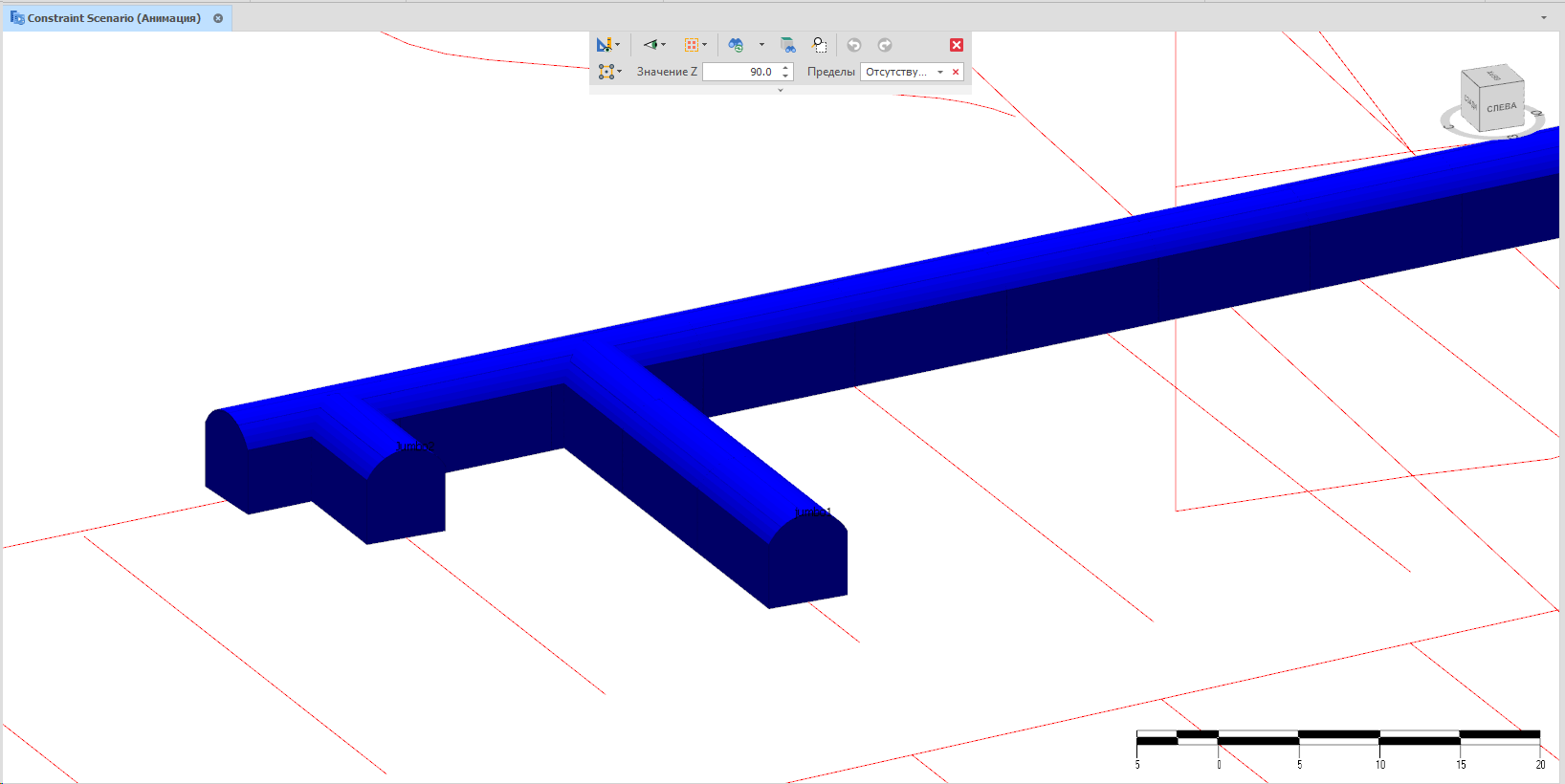
Task: Click the snap points square icon
Action: coord(606,72)
